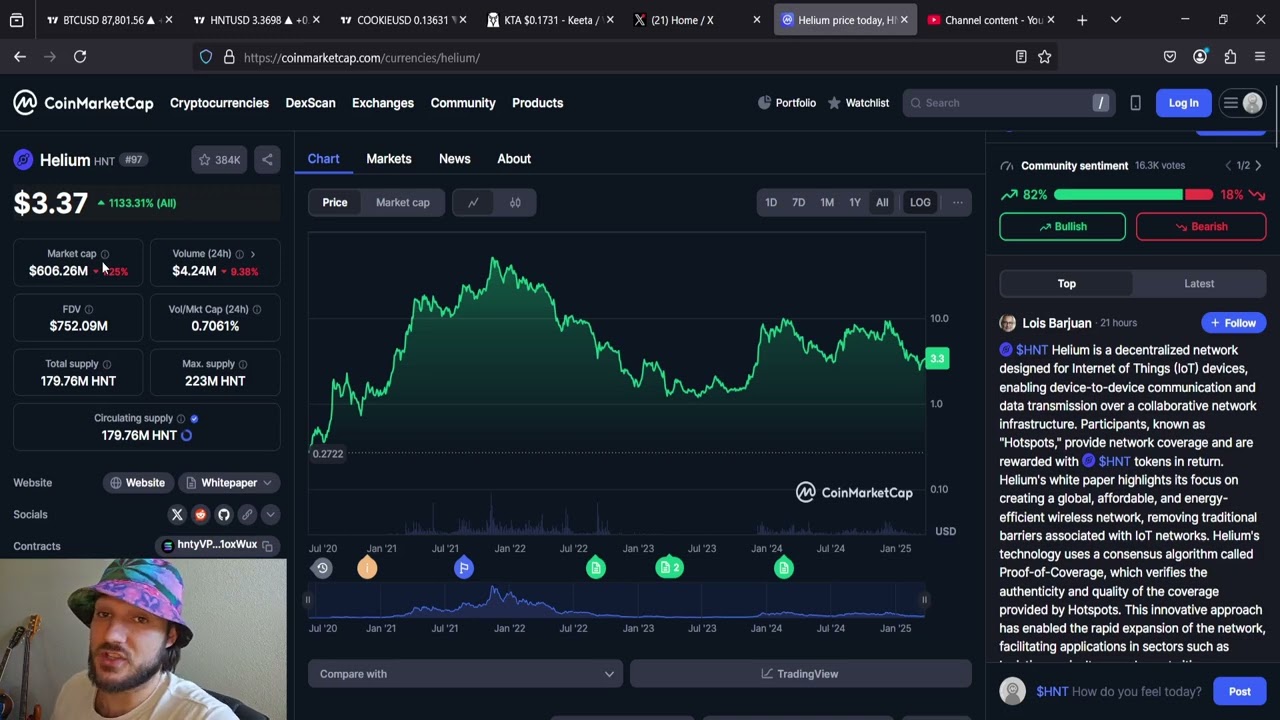Screen dimensions: 1280x720
Task: Expand Volume (24h) details arrow
Action: coord(253,254)
